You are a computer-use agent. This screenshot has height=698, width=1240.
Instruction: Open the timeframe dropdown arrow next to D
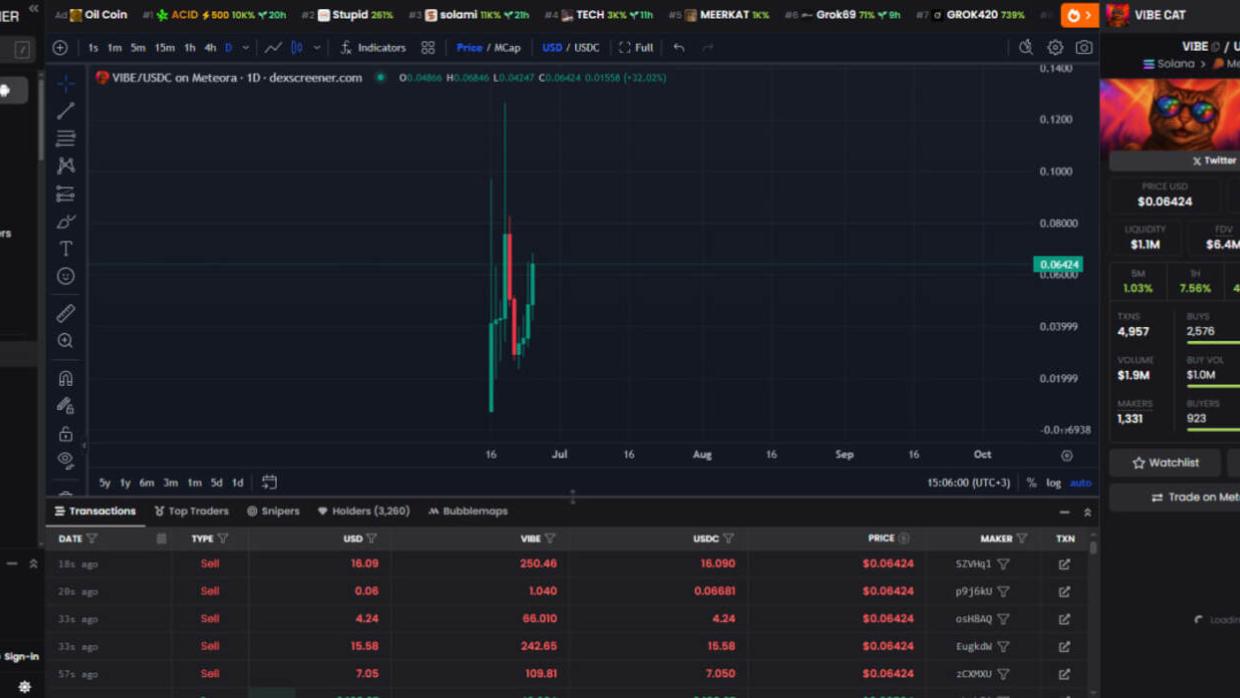coord(245,47)
